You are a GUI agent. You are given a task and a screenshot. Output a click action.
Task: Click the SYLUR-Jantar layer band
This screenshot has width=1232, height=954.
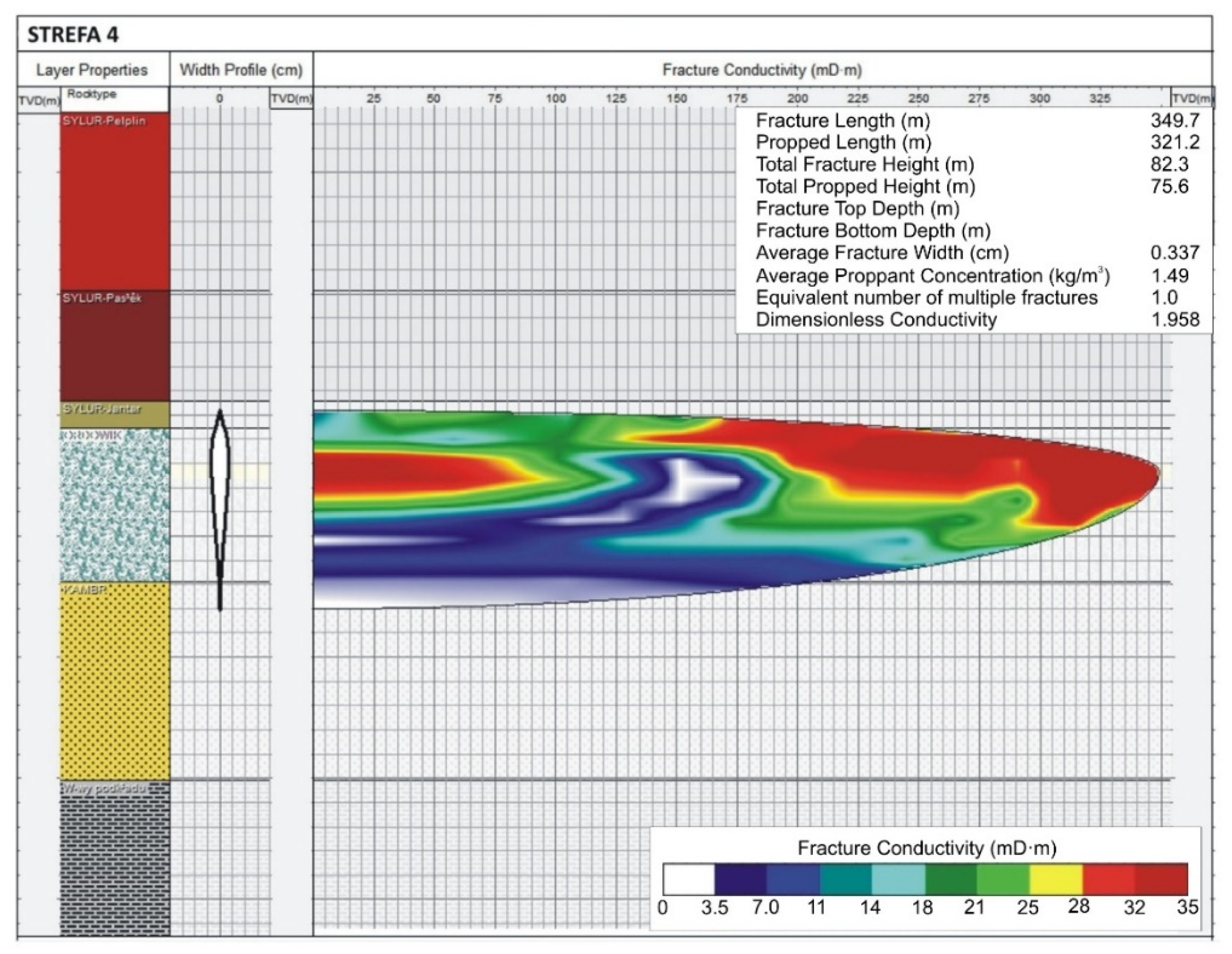click(115, 415)
